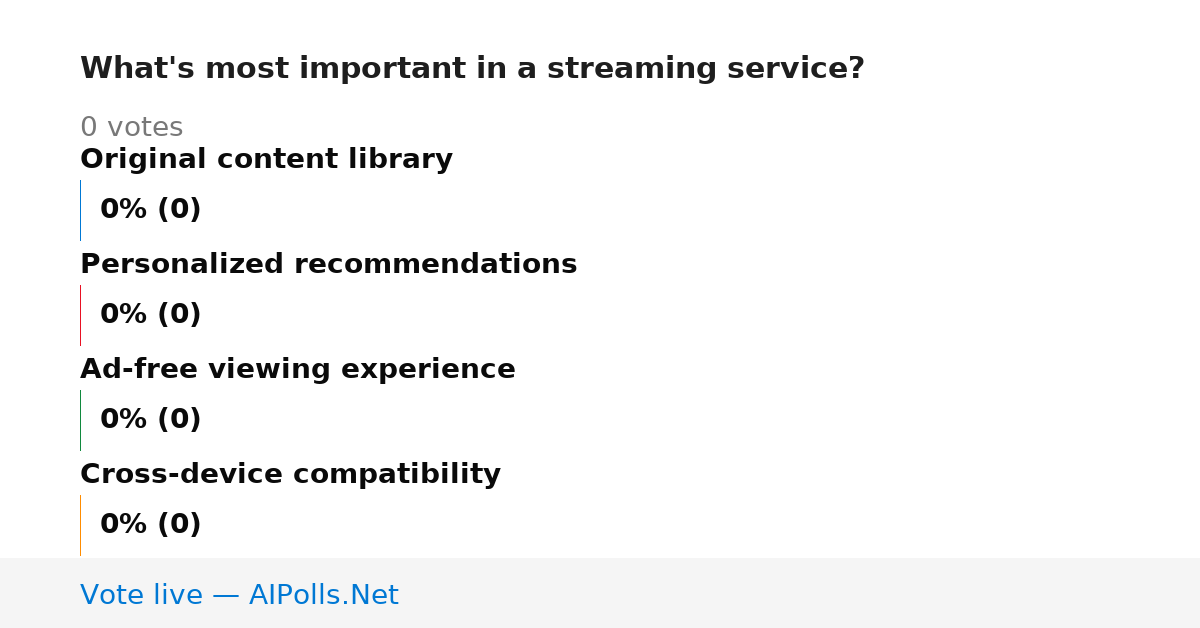
Task: Click the gray footer banner area
Action: (x=600, y=593)
